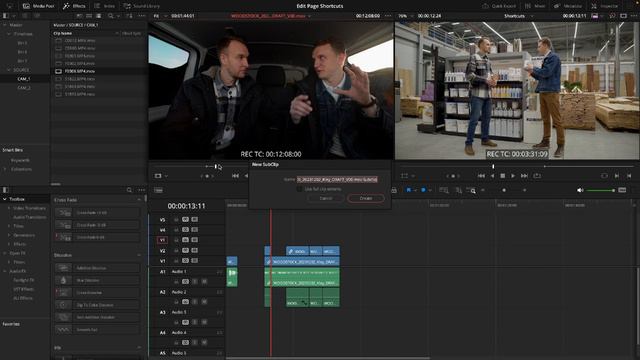Toggle auto track selector on V4
640x360 pixels.
pyautogui.click(x=185, y=230)
